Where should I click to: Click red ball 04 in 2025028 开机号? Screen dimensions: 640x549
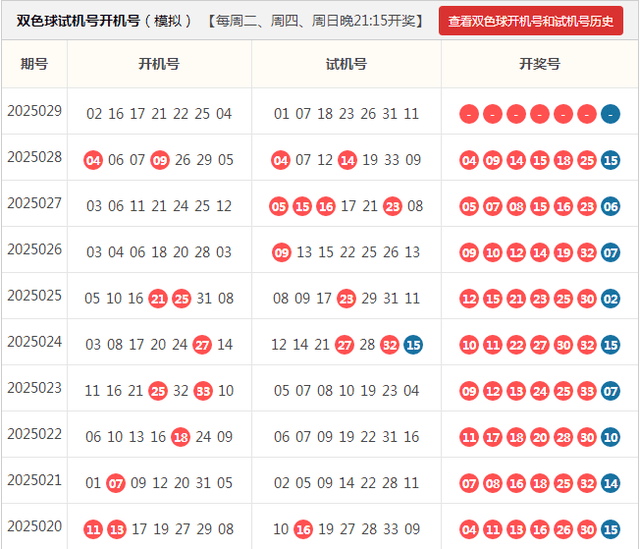point(93,160)
